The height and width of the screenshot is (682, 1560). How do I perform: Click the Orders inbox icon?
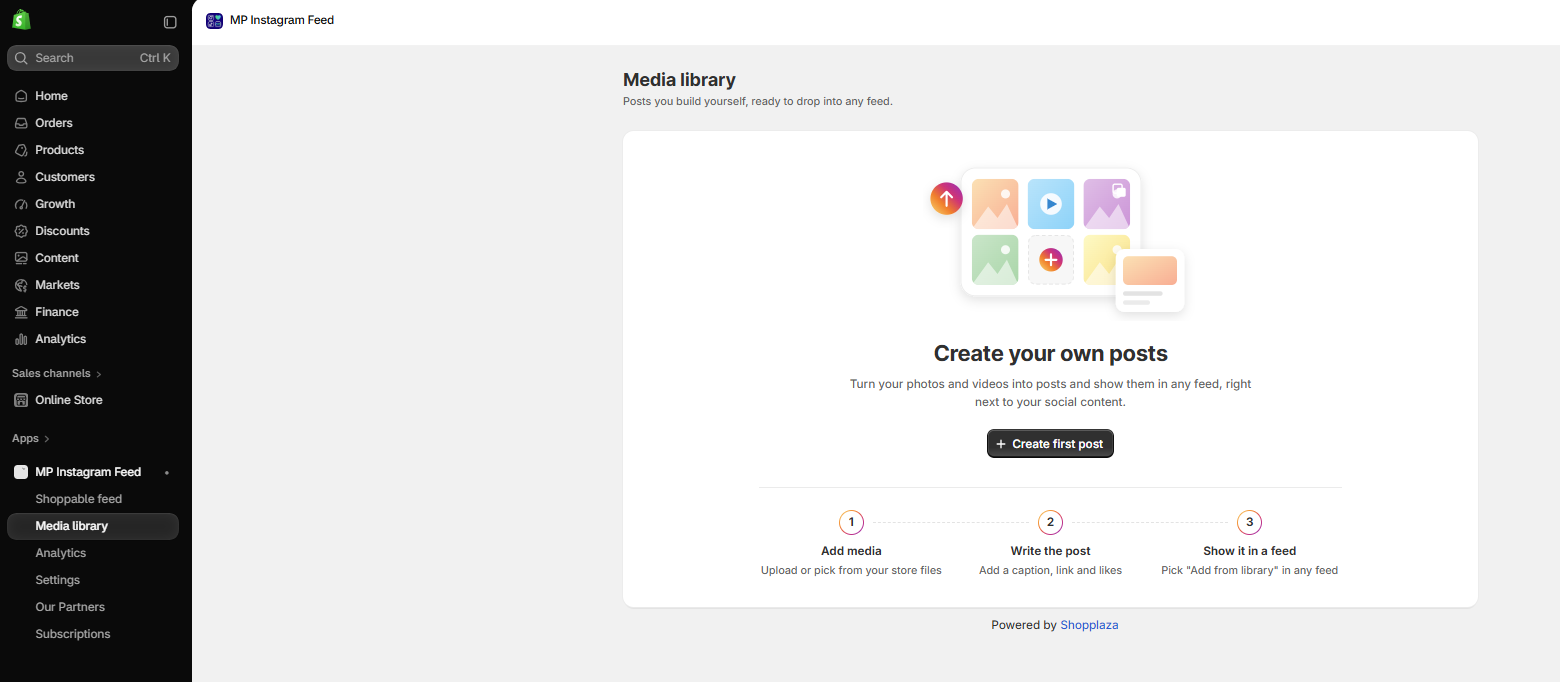click(21, 123)
